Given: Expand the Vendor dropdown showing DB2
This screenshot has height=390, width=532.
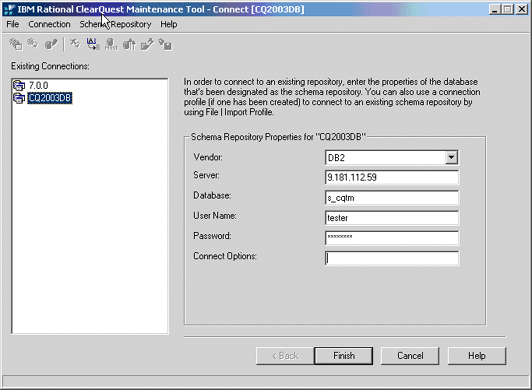Looking at the screenshot, I should (451, 157).
